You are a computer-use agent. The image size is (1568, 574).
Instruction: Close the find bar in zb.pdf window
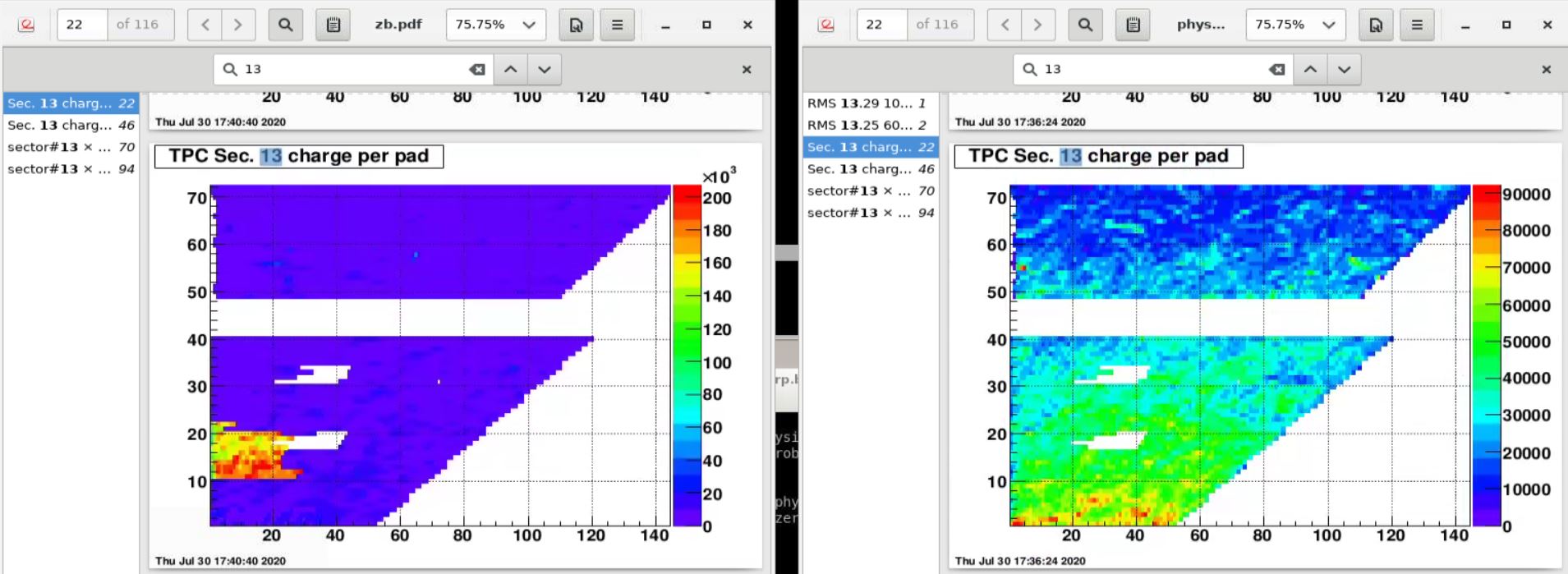coord(747,70)
